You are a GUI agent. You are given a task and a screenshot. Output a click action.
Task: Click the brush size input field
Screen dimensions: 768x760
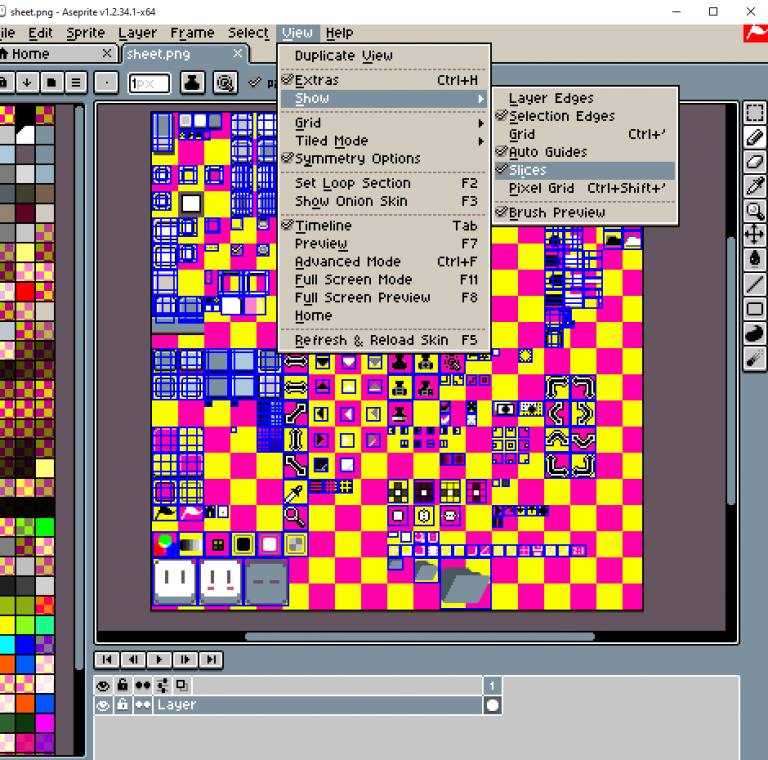(x=149, y=83)
